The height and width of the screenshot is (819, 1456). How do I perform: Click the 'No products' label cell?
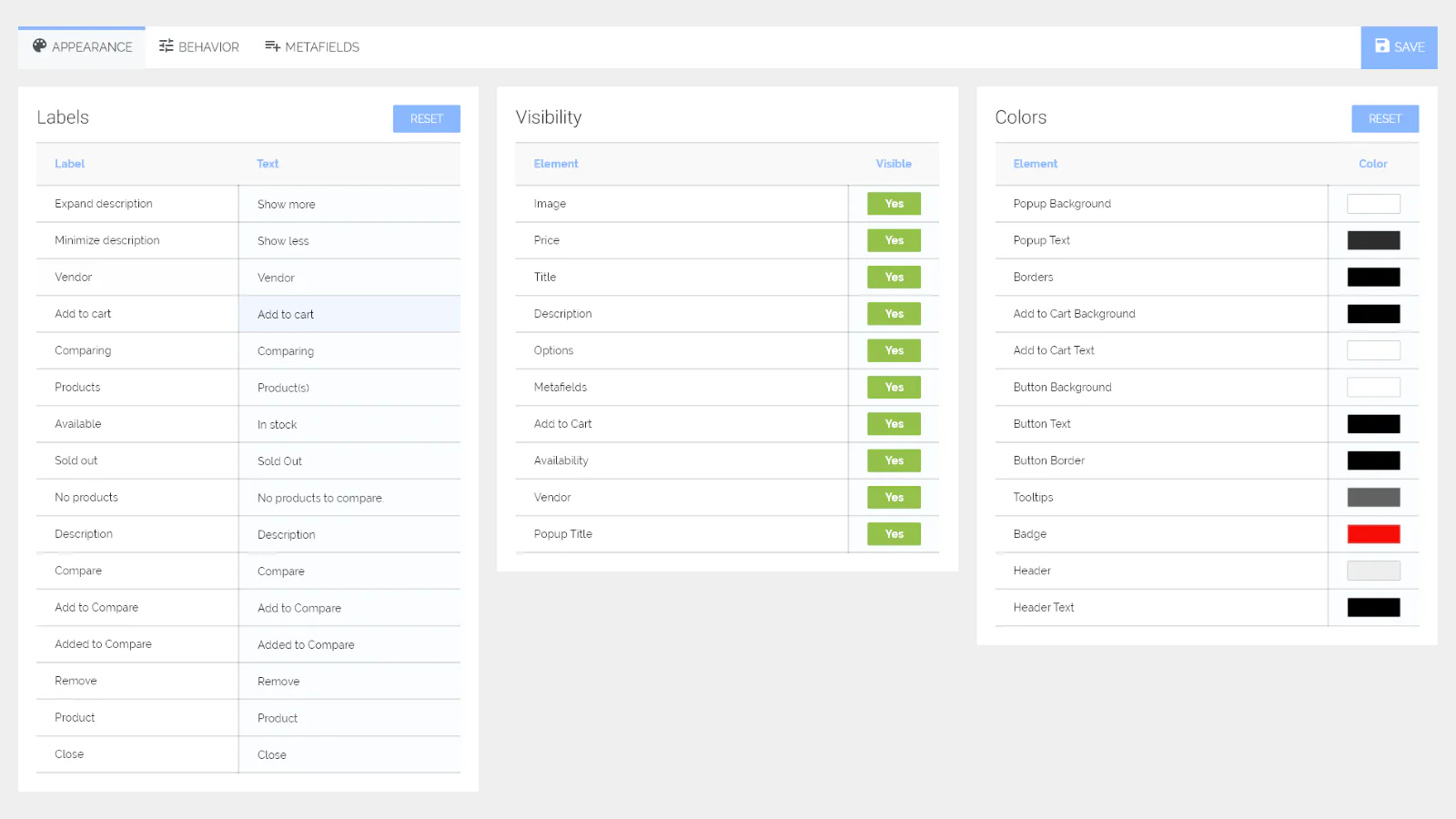pos(137,498)
